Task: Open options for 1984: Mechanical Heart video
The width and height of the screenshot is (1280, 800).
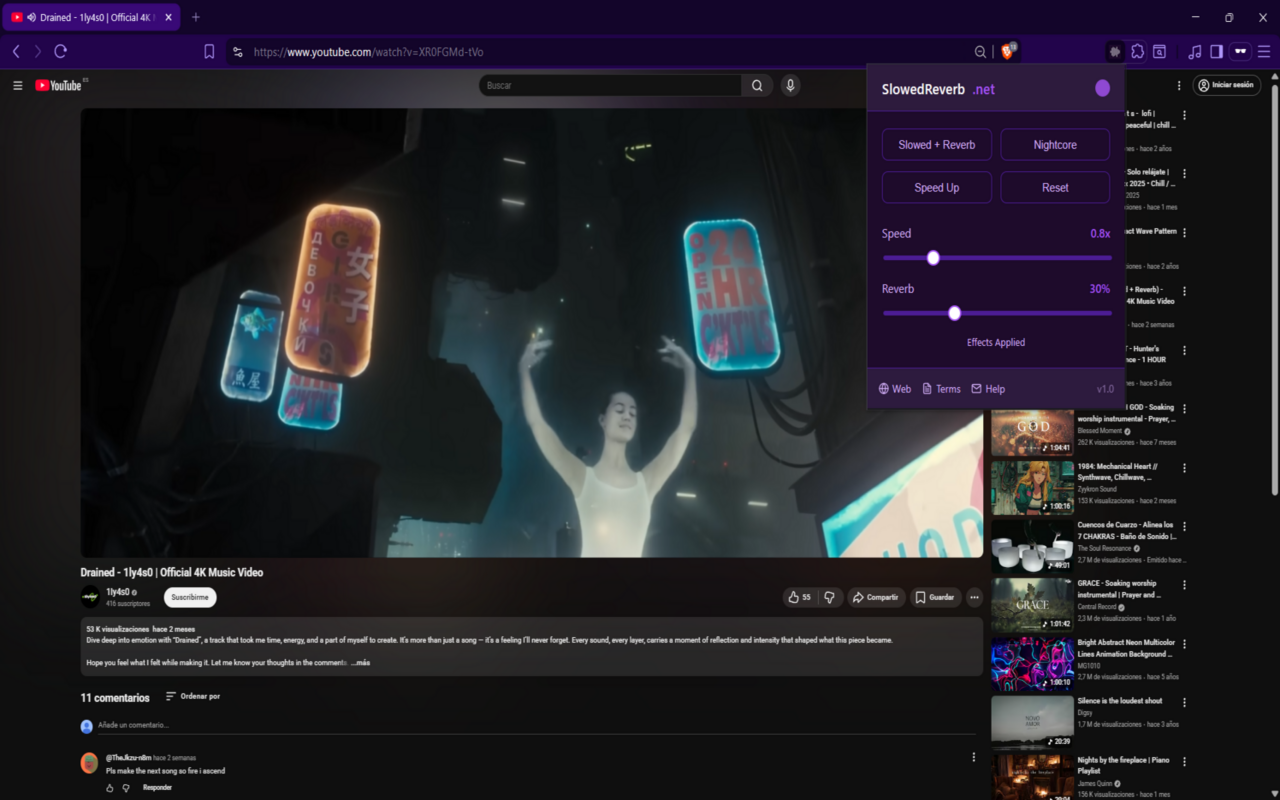Action: (x=1185, y=468)
